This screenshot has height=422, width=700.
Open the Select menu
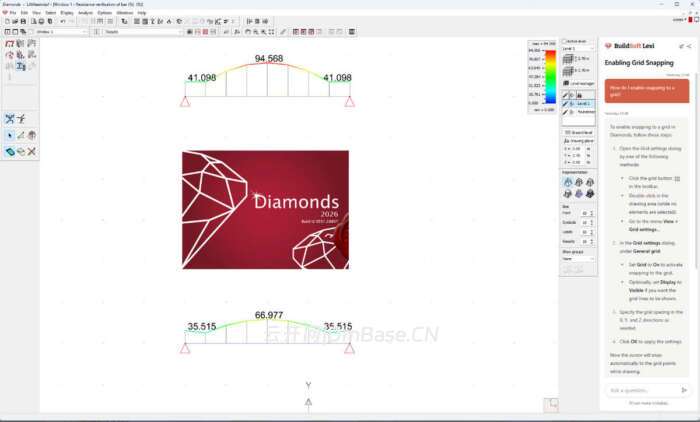(x=50, y=13)
